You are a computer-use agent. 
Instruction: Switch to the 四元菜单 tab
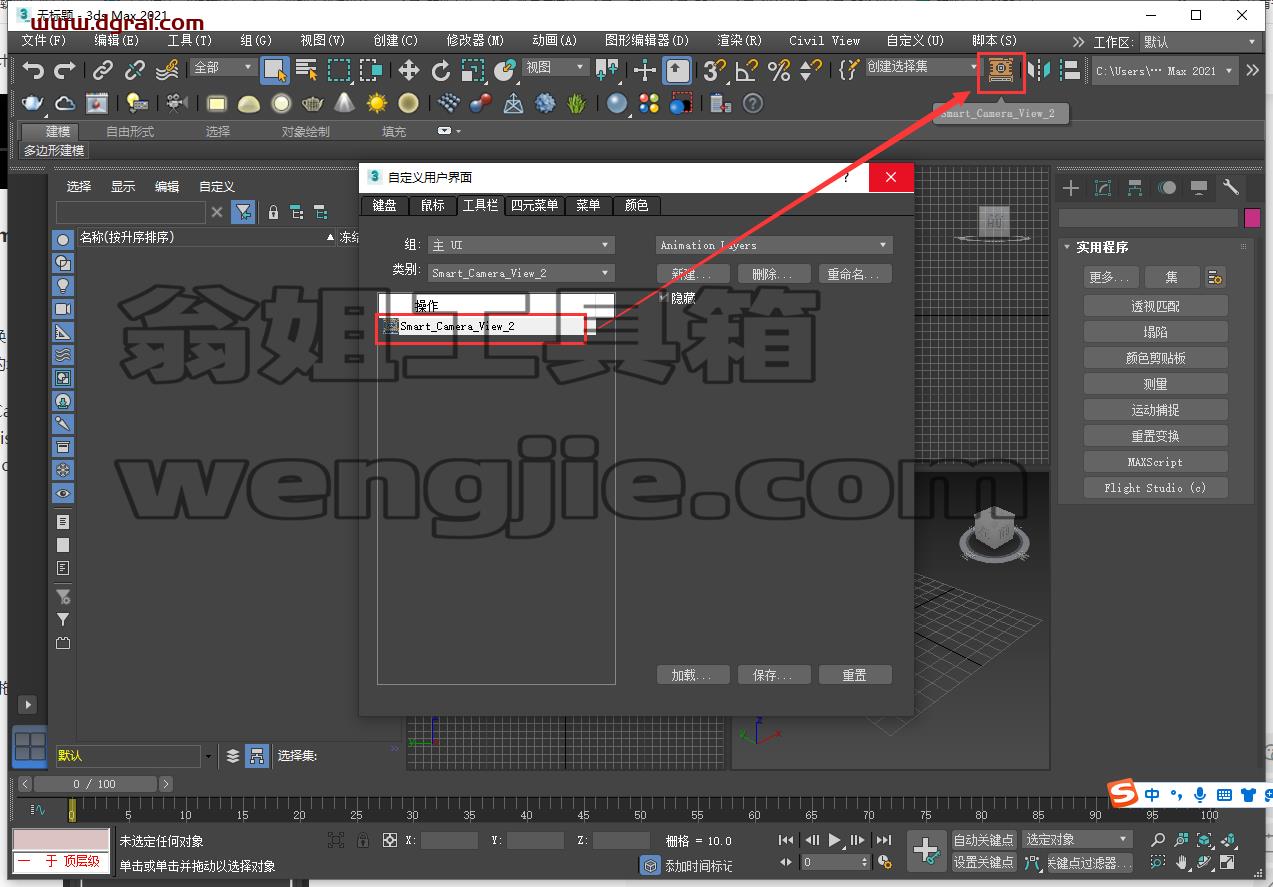(534, 205)
